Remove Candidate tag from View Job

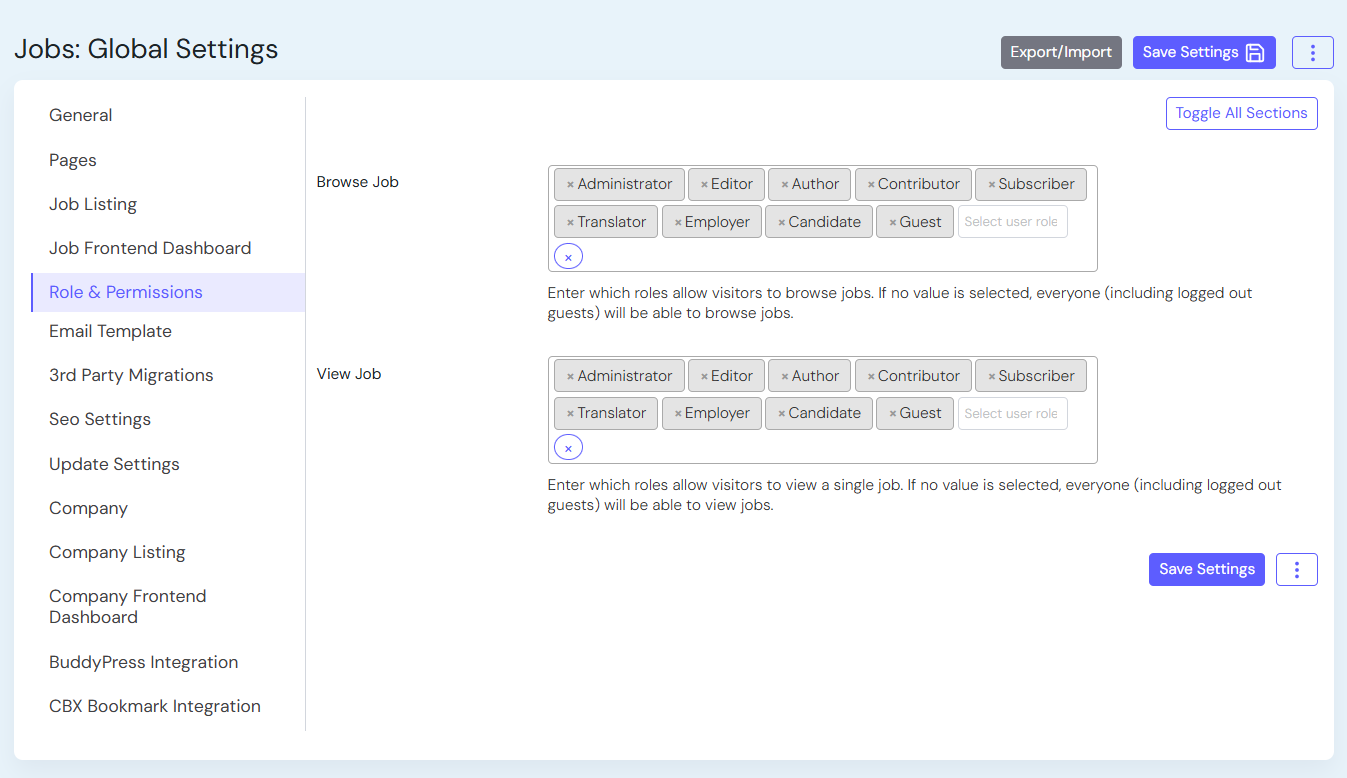[x=781, y=414]
